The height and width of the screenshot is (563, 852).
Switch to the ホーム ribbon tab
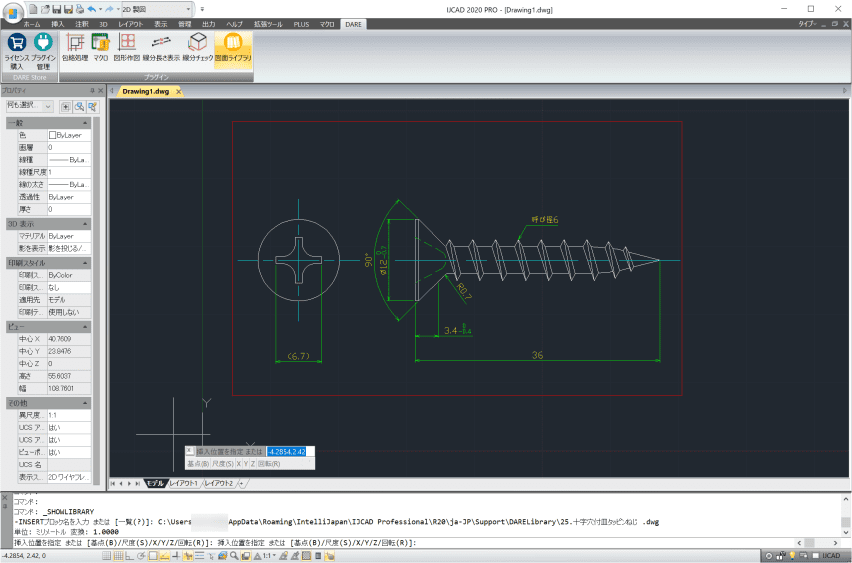[32, 22]
